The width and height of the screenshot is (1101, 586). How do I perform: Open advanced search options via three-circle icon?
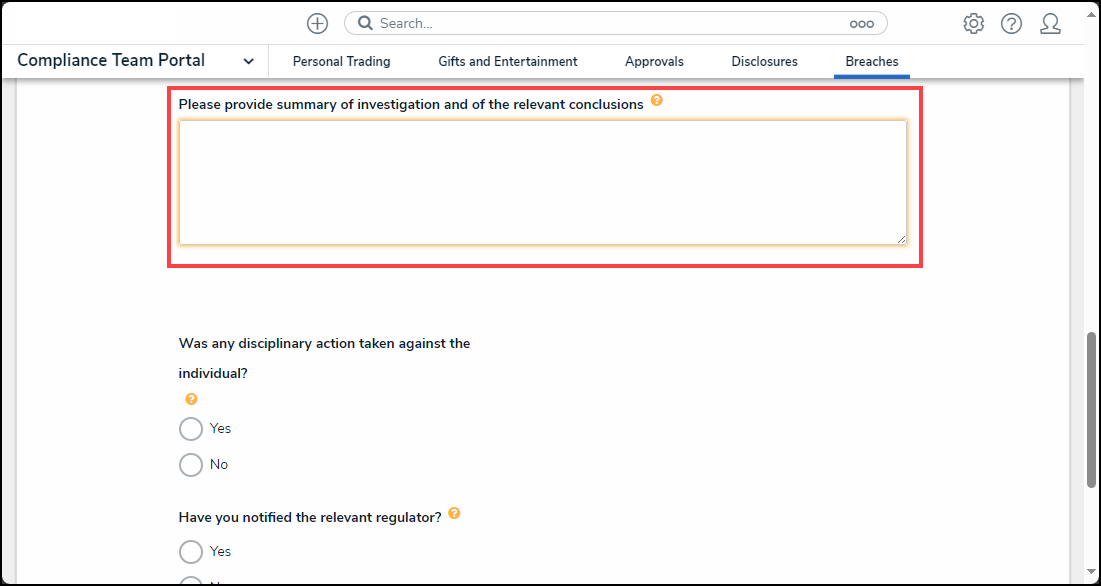861,24
